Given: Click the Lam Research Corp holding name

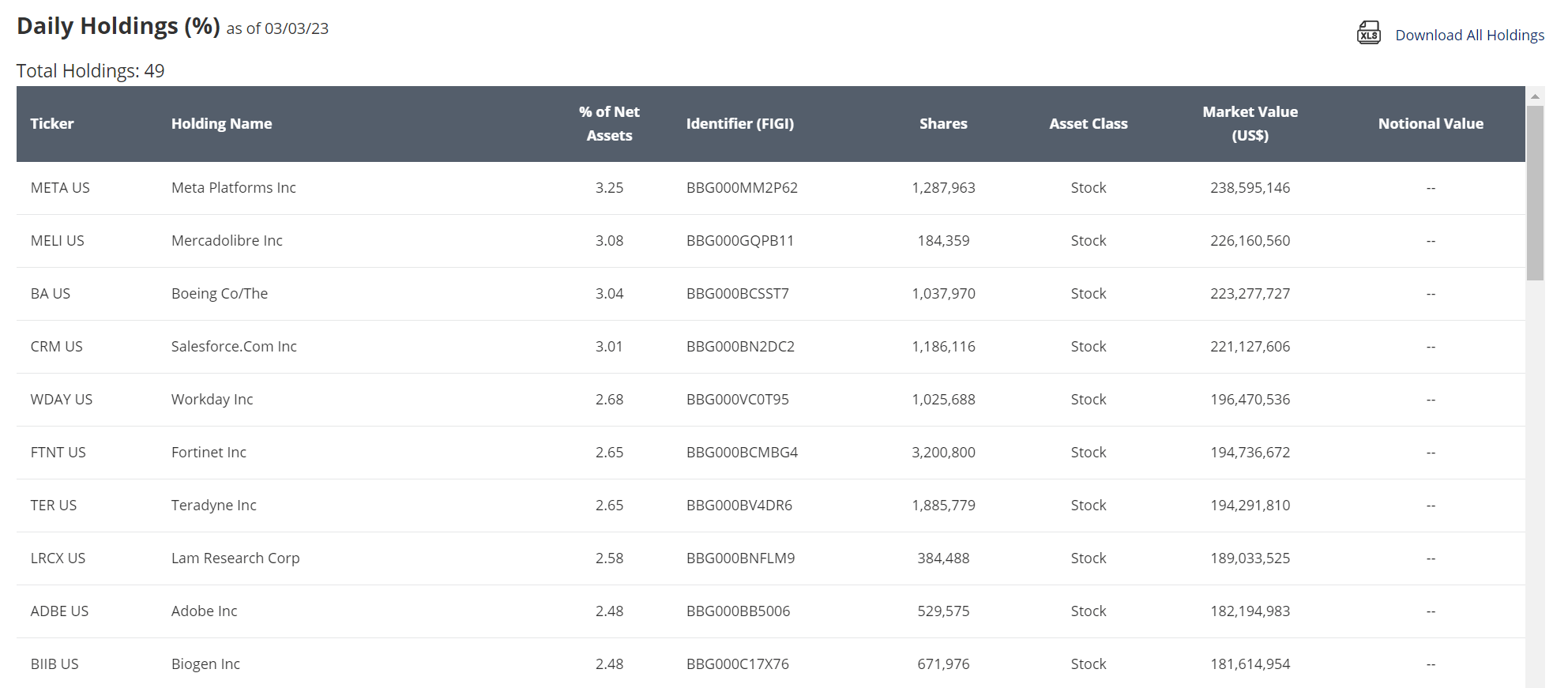Looking at the screenshot, I should click(235, 558).
